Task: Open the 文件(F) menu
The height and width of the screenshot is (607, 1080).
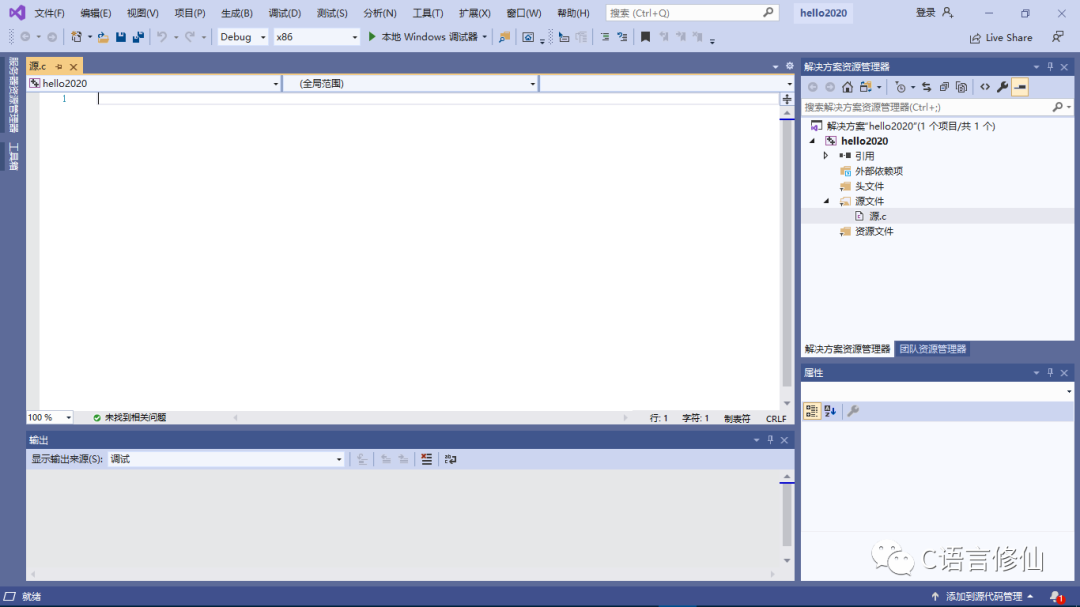Action: point(50,13)
